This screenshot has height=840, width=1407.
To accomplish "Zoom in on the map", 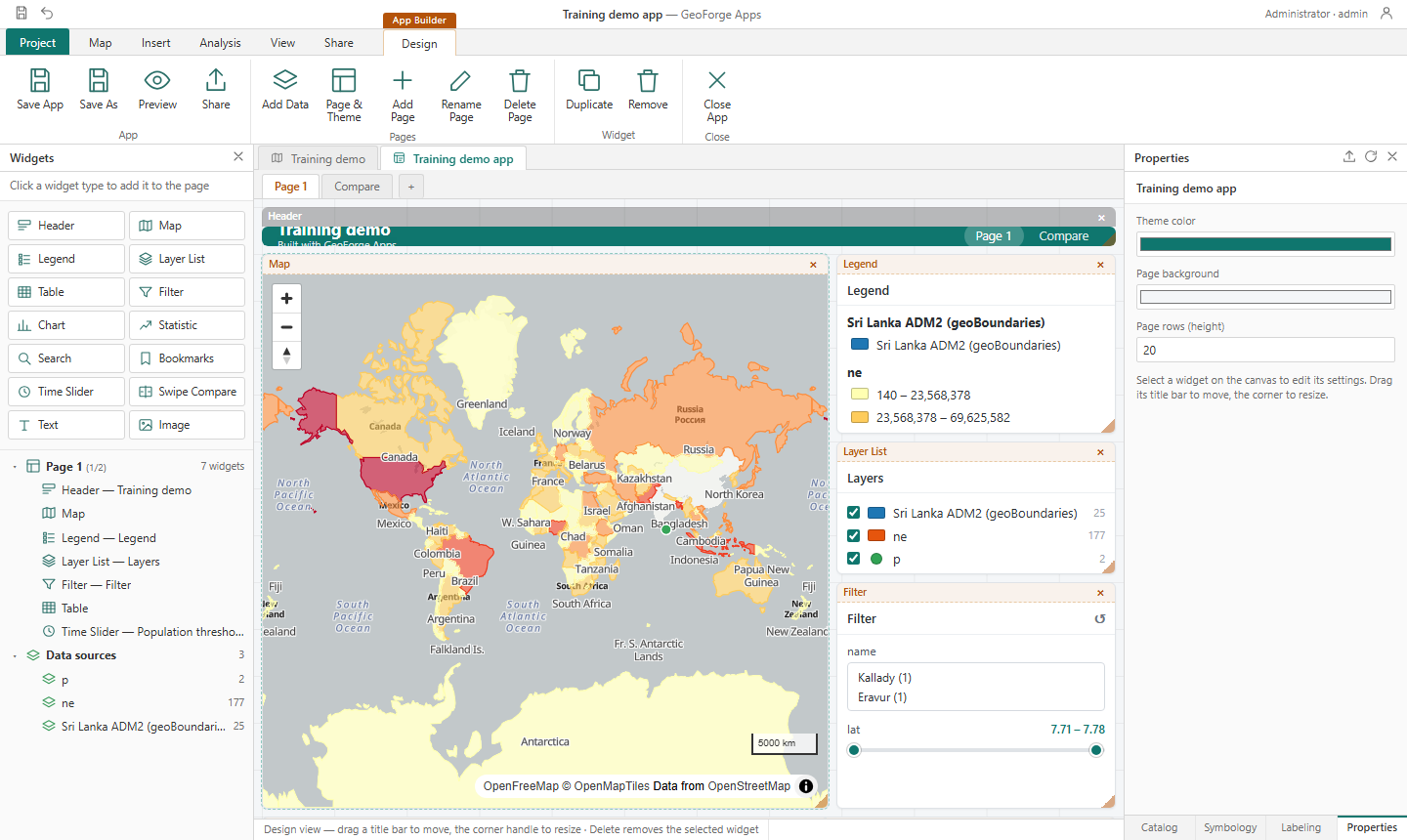I will (286, 299).
